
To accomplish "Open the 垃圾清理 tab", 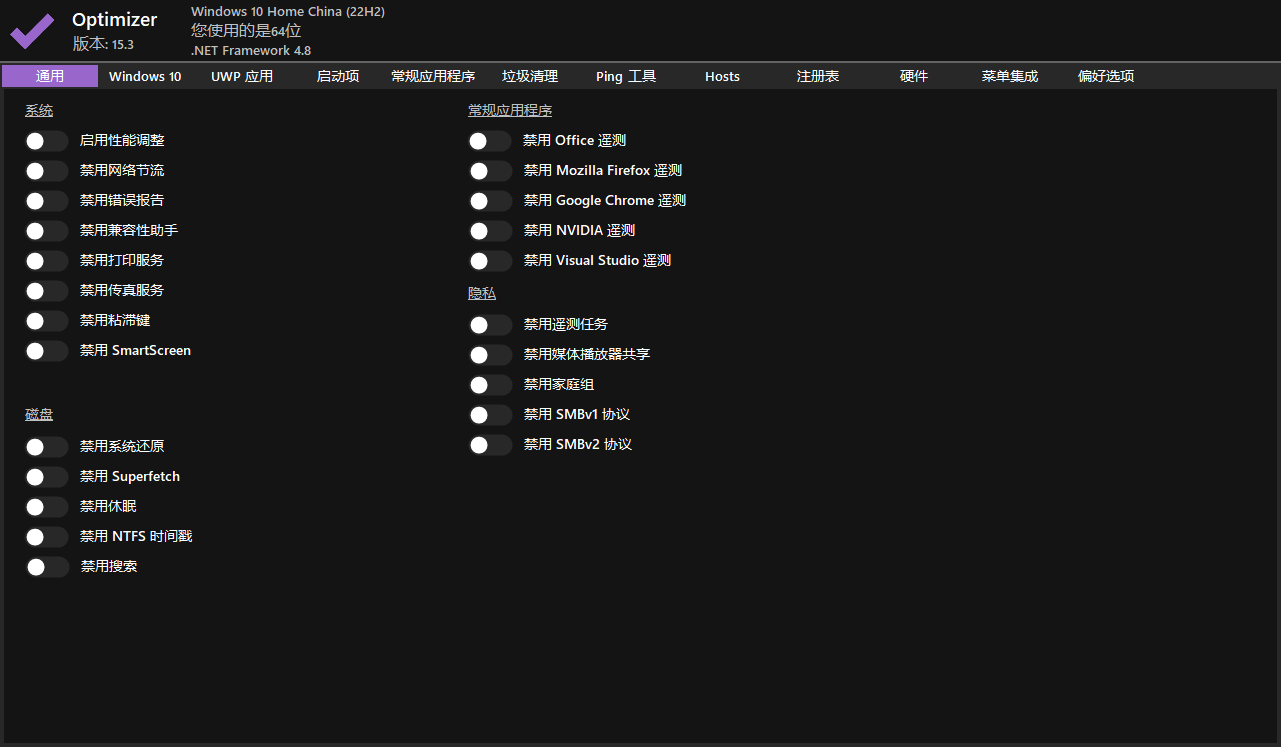I will (530, 76).
